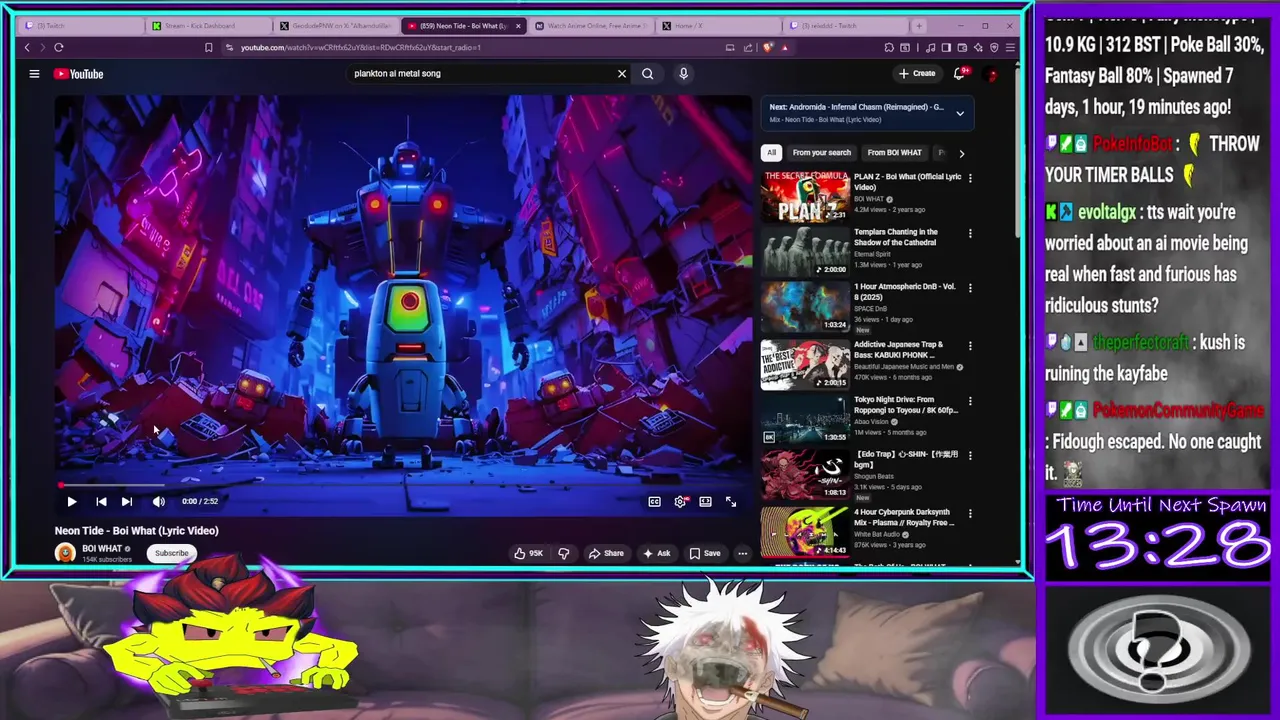This screenshot has height=720, width=1280.
Task: Bookmark the page in the address bar
Action: pos(208,47)
